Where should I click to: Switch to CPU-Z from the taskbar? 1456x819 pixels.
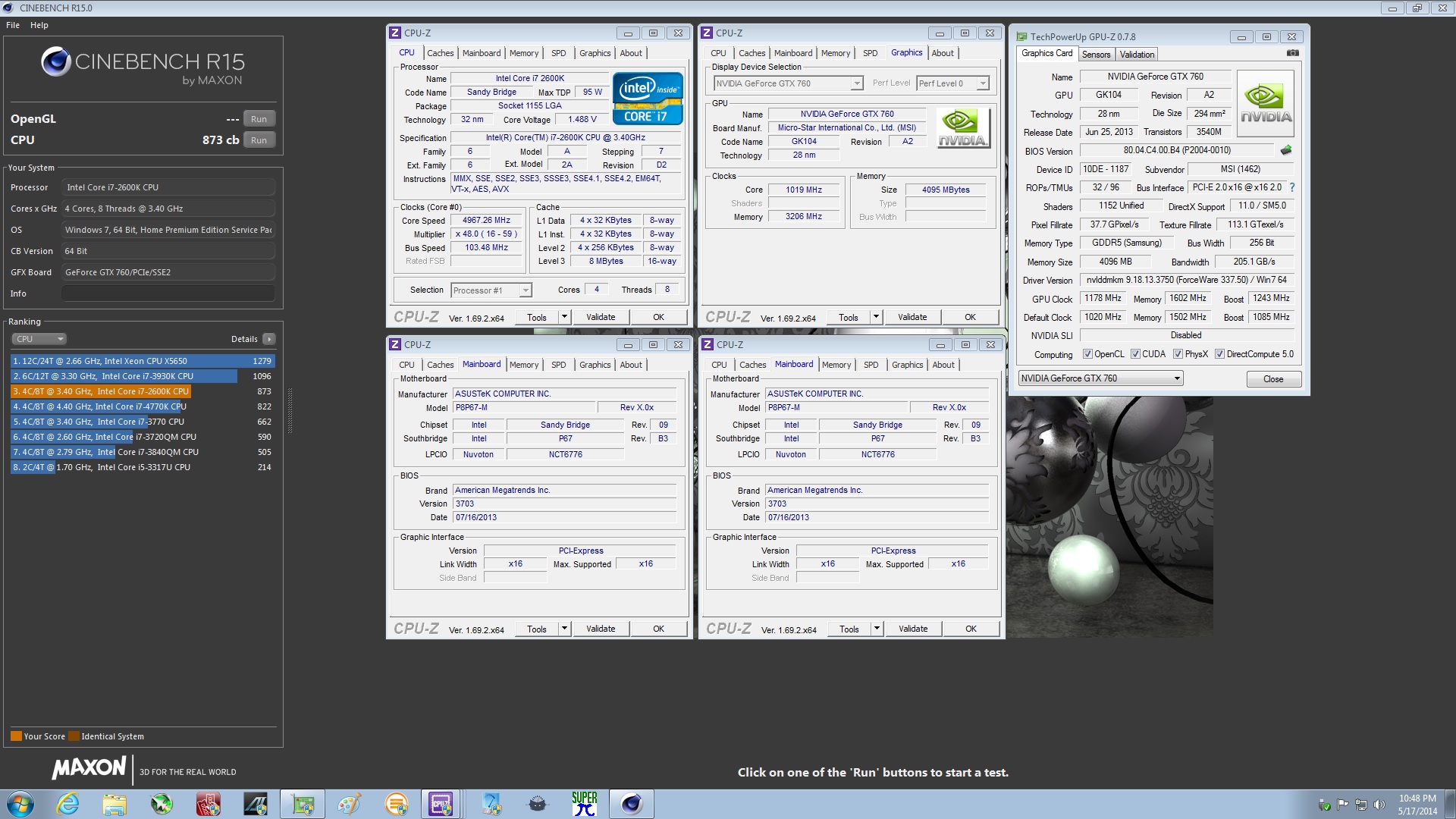tap(441, 804)
